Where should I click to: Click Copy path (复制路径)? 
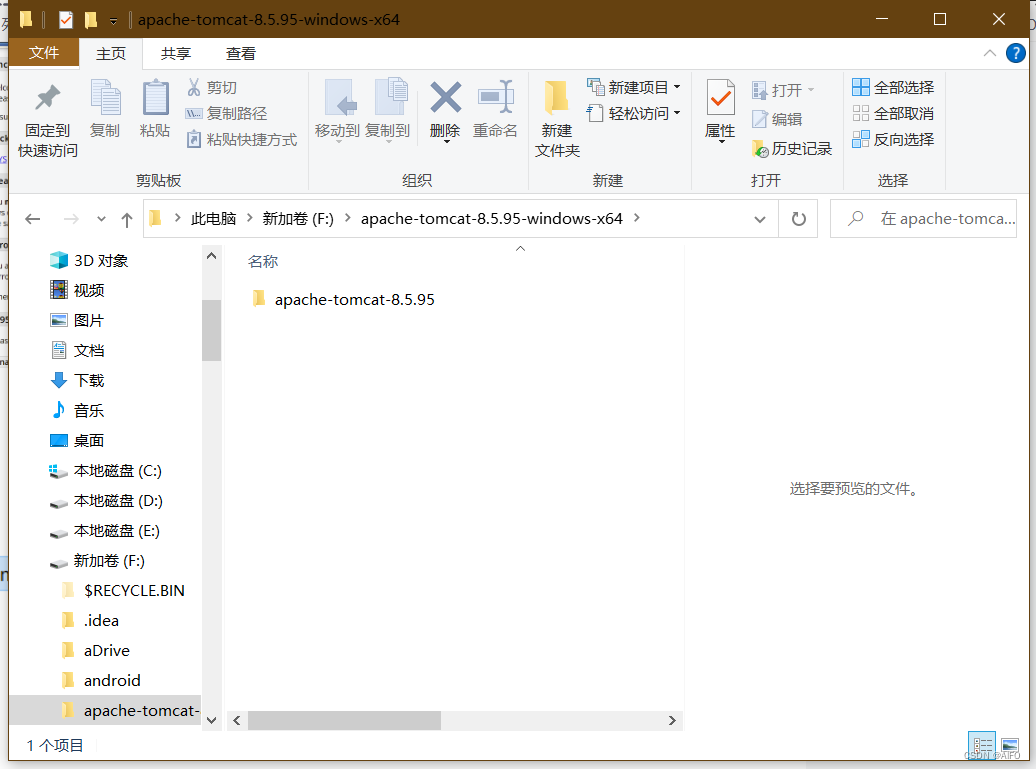(227, 114)
